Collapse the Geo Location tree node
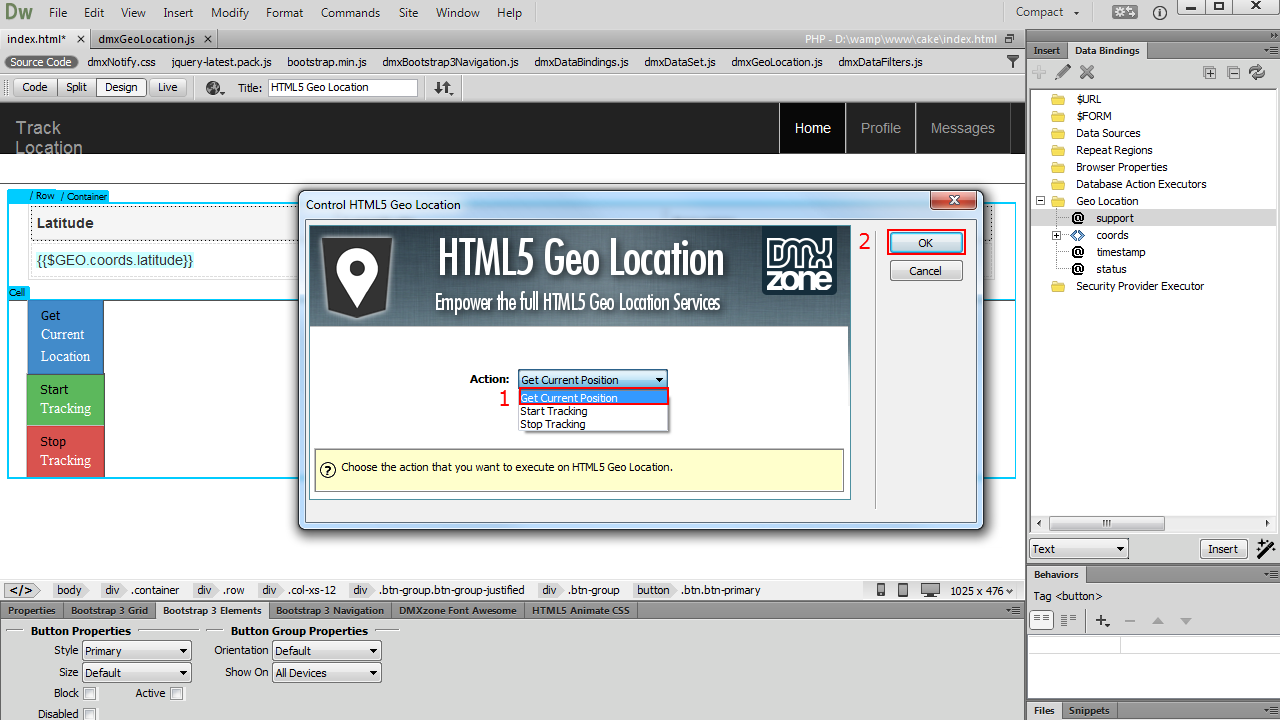Image resolution: width=1280 pixels, height=720 pixels. click(x=1040, y=201)
